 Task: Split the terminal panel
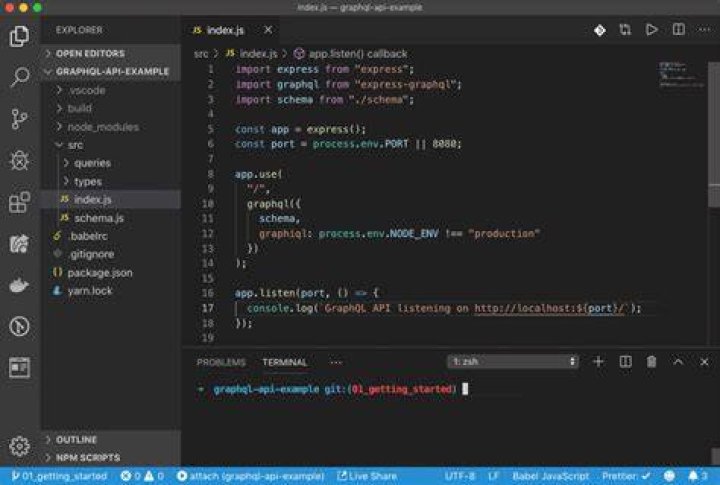point(625,362)
